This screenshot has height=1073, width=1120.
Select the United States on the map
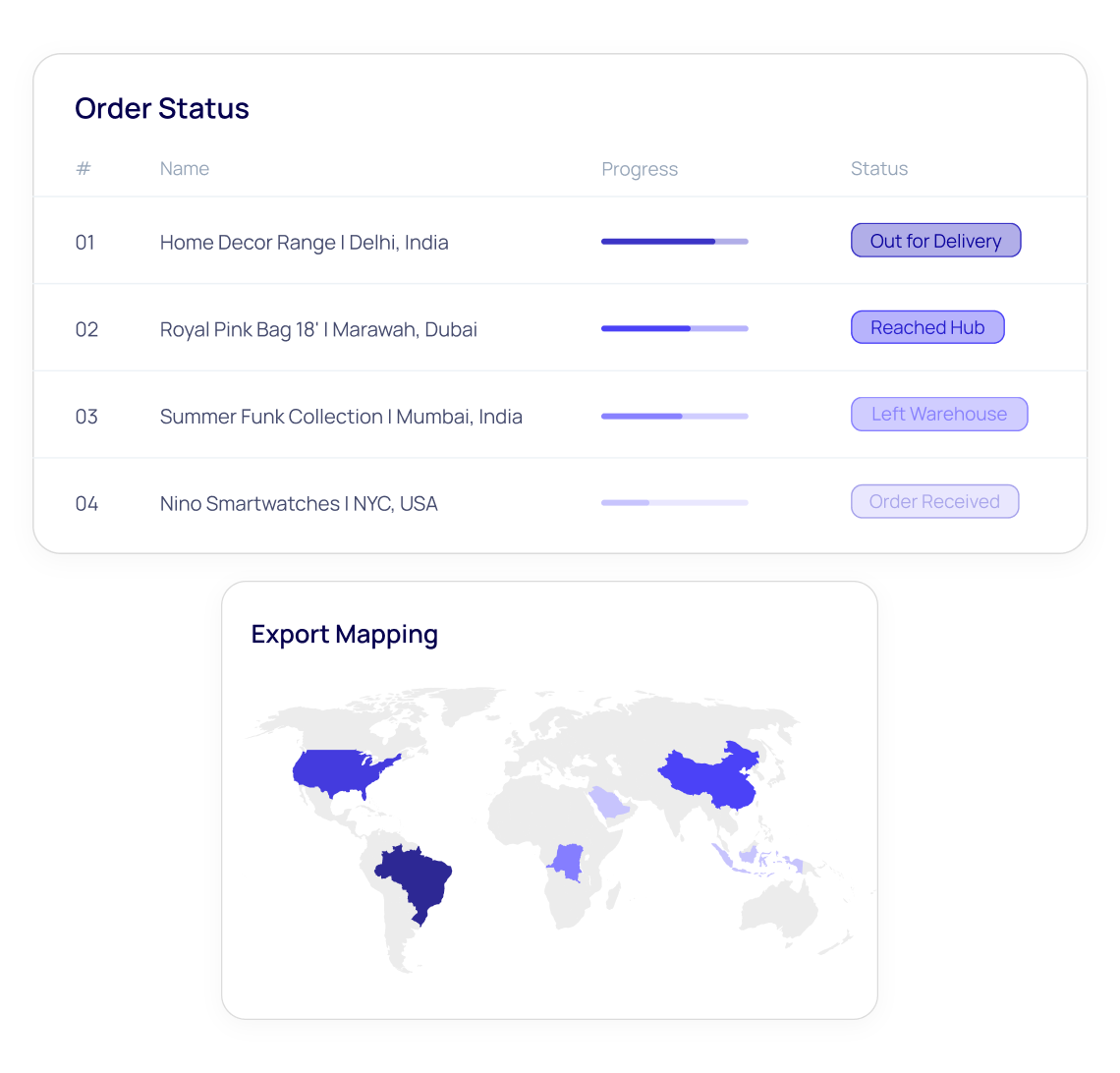339,771
